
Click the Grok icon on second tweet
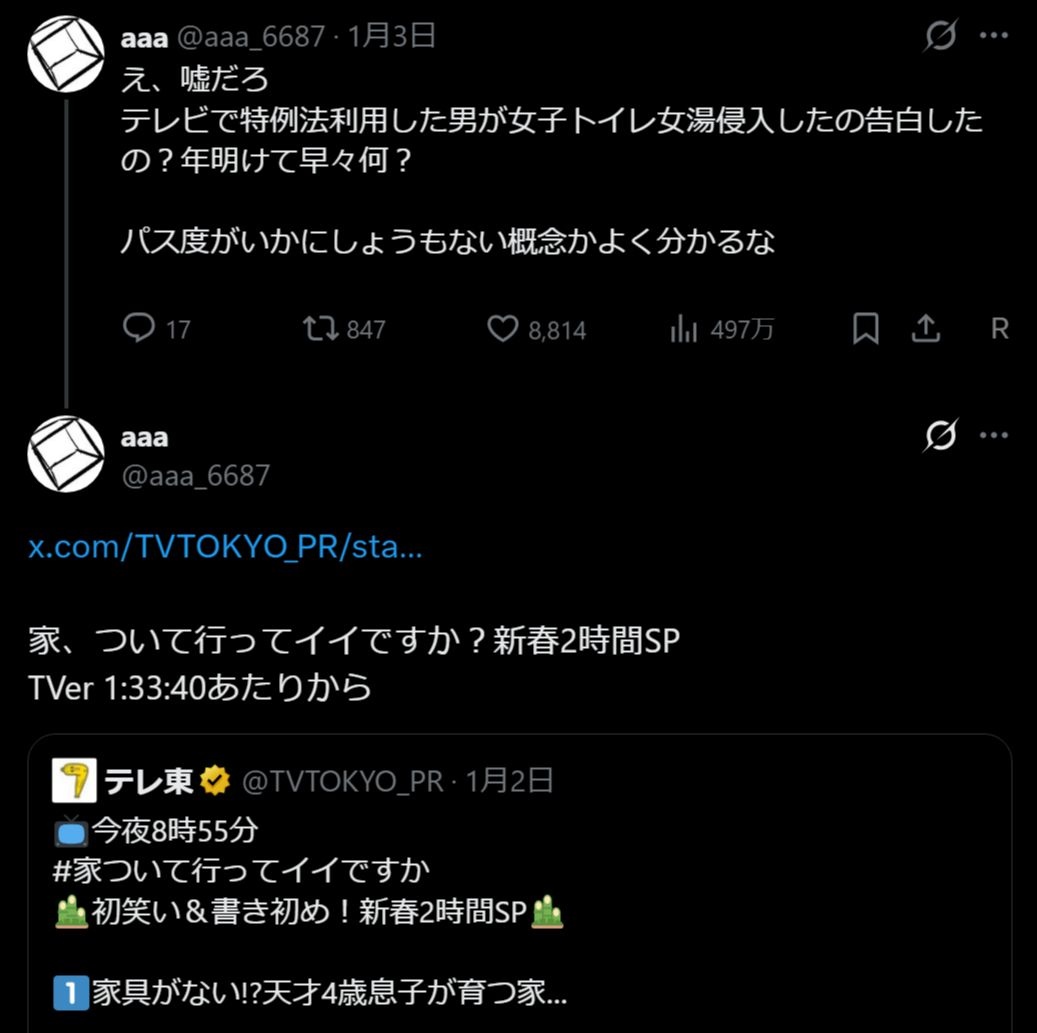pos(941,436)
